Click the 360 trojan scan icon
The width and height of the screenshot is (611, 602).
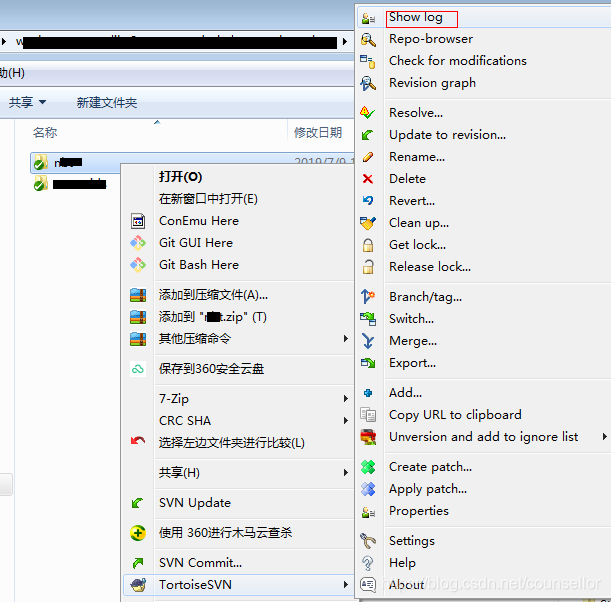(x=138, y=533)
